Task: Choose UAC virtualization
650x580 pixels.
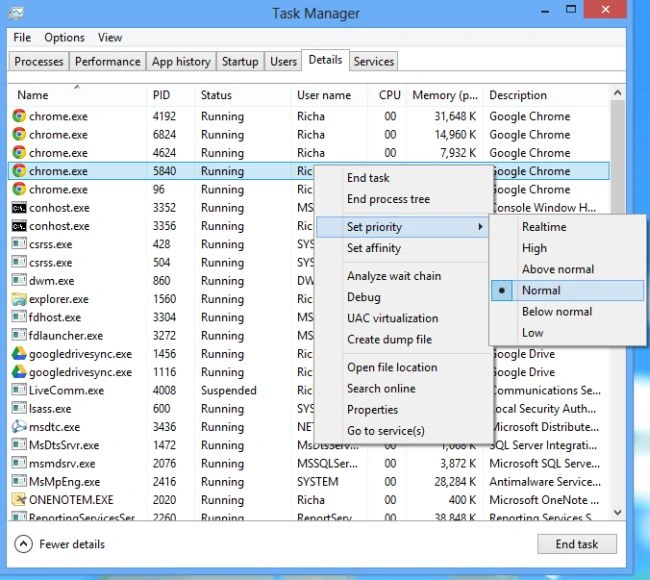Action: pyautogui.click(x=402, y=318)
